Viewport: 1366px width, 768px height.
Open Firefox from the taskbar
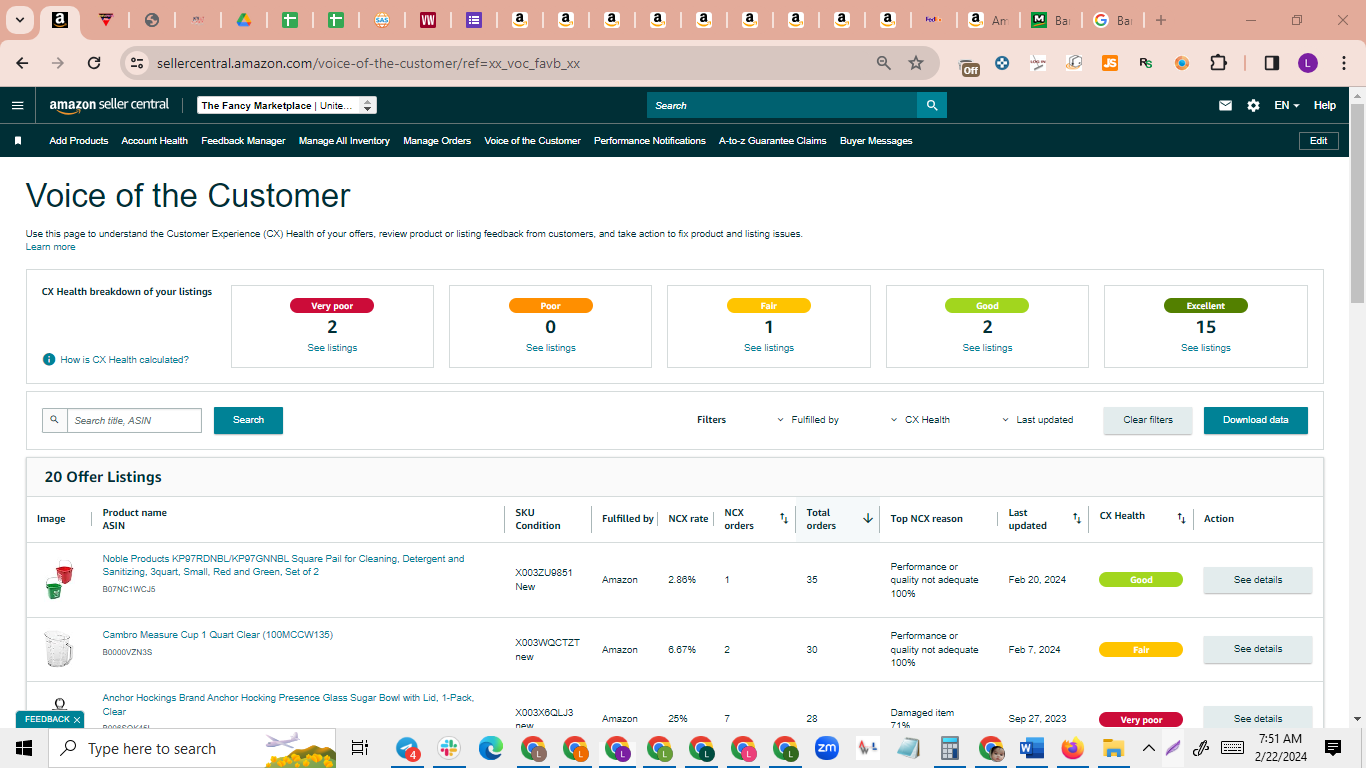[1072, 748]
